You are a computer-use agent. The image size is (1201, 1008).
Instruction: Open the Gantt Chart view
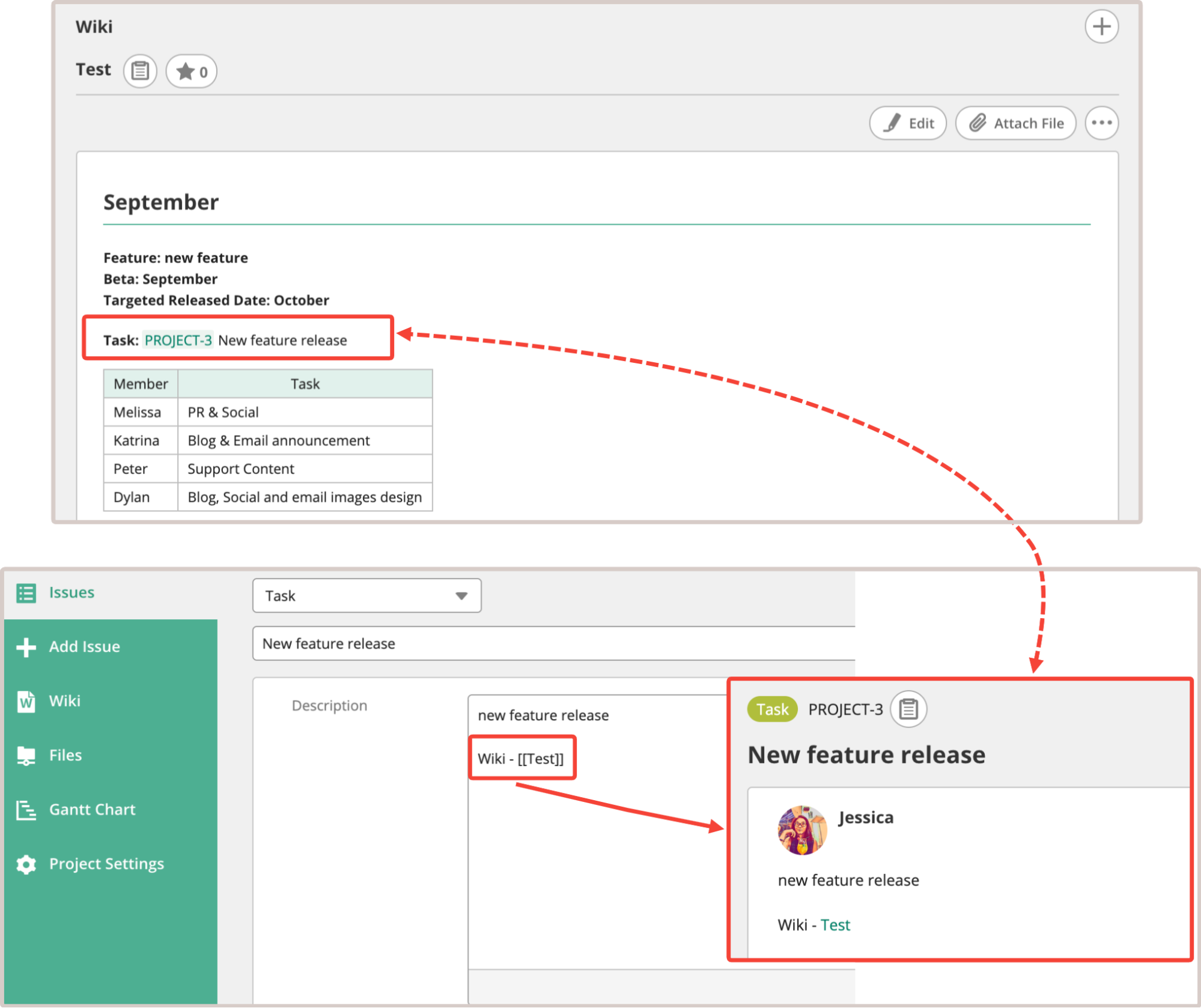92,809
